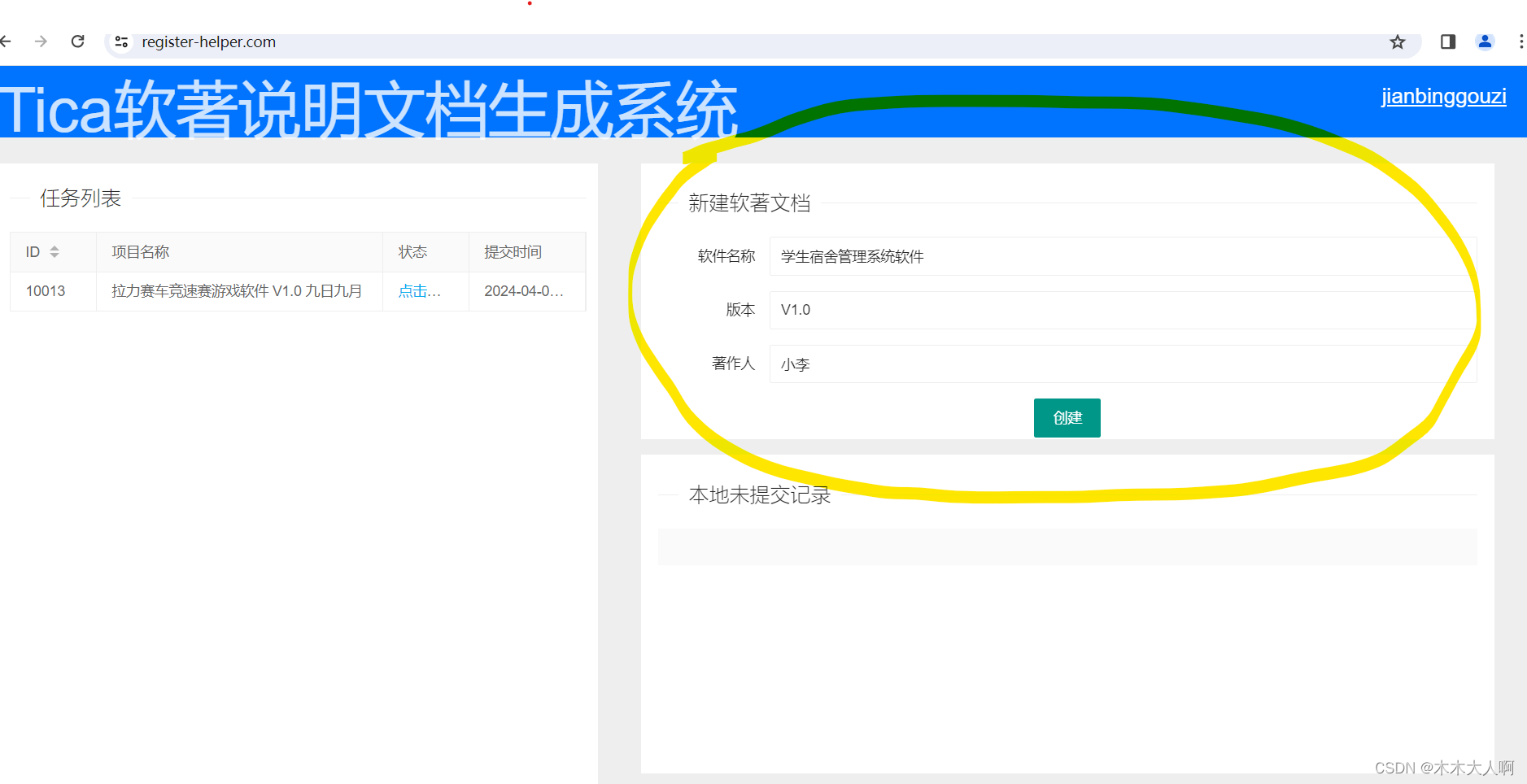Open the browser side panel icon
This screenshot has height=784, width=1527.
[1448, 41]
